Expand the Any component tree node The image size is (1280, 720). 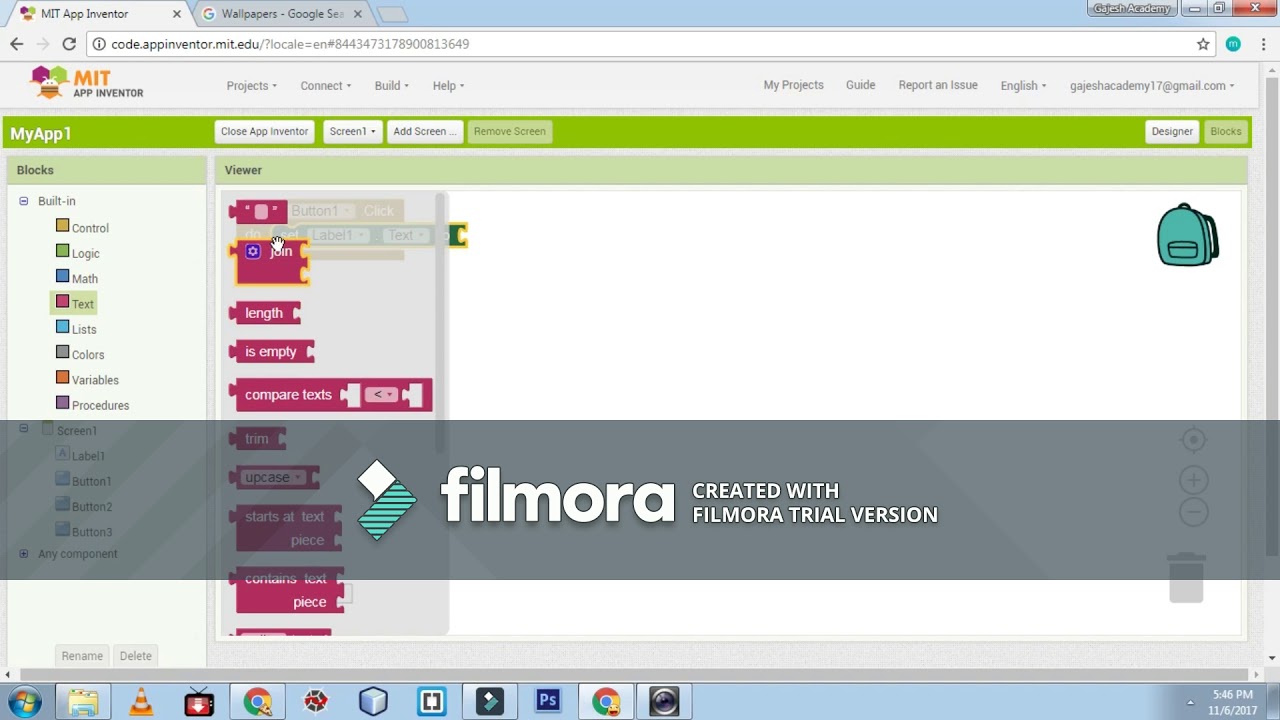[24, 554]
